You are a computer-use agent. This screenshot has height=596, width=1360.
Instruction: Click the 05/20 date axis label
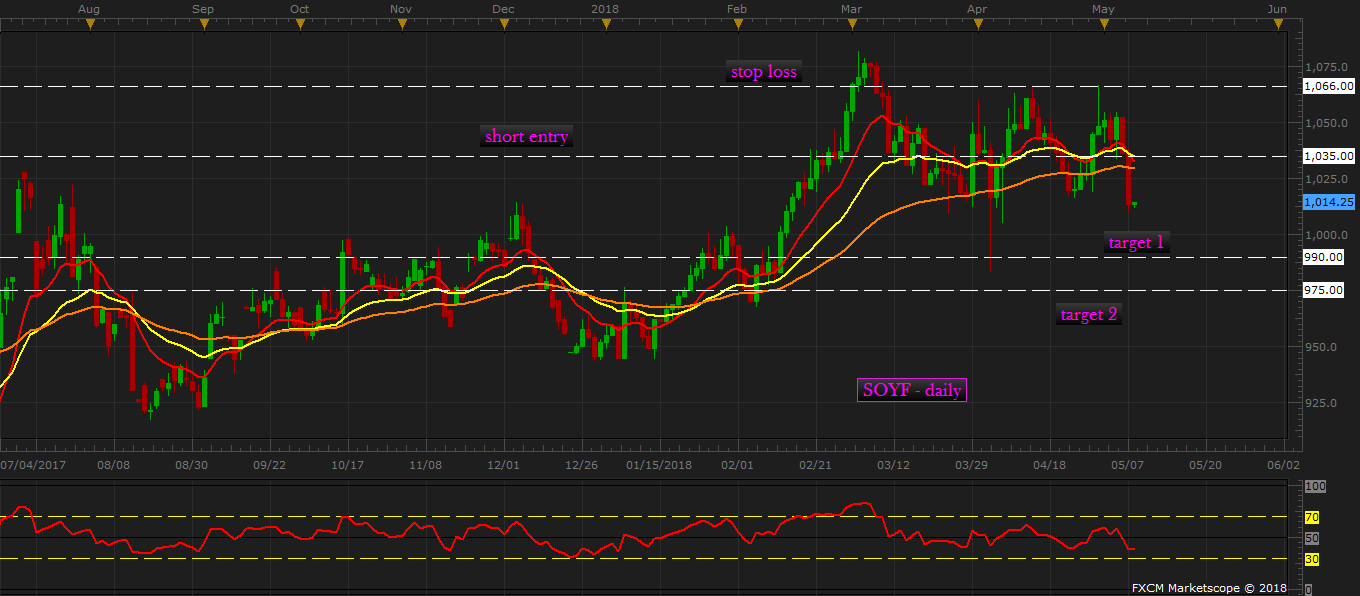1205,465
